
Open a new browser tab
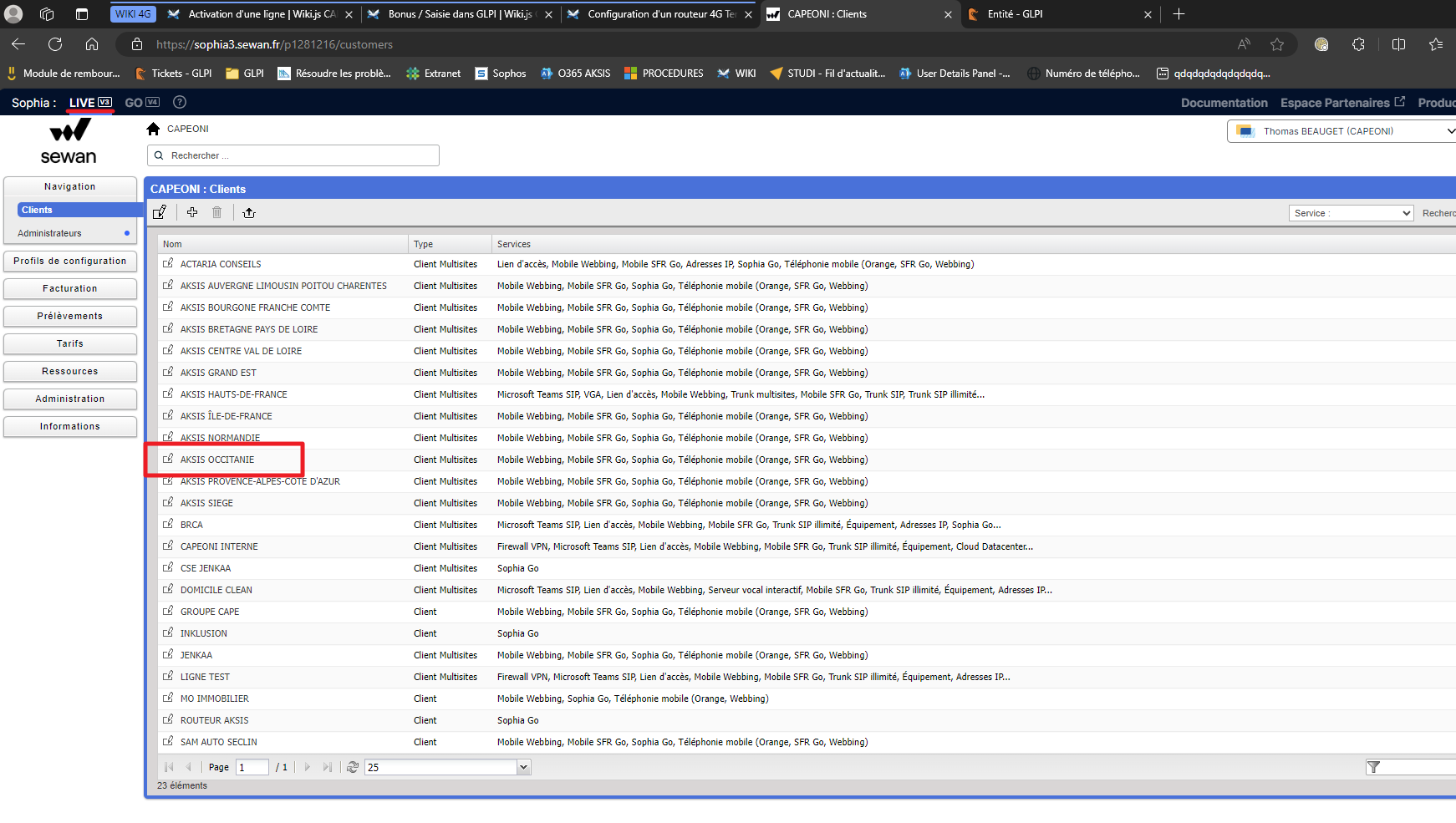[x=1179, y=14]
